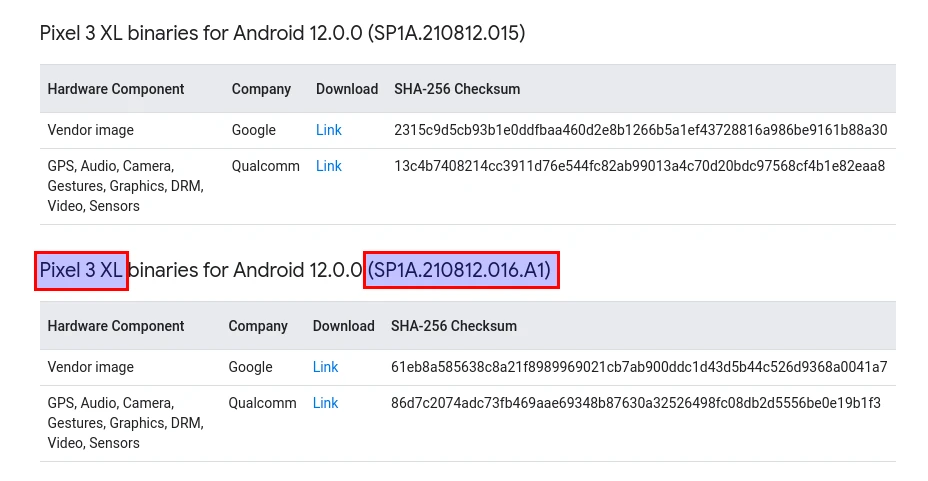Click the "Qualcomm" company cell in second table
This screenshot has height=481, width=928.
[262, 403]
